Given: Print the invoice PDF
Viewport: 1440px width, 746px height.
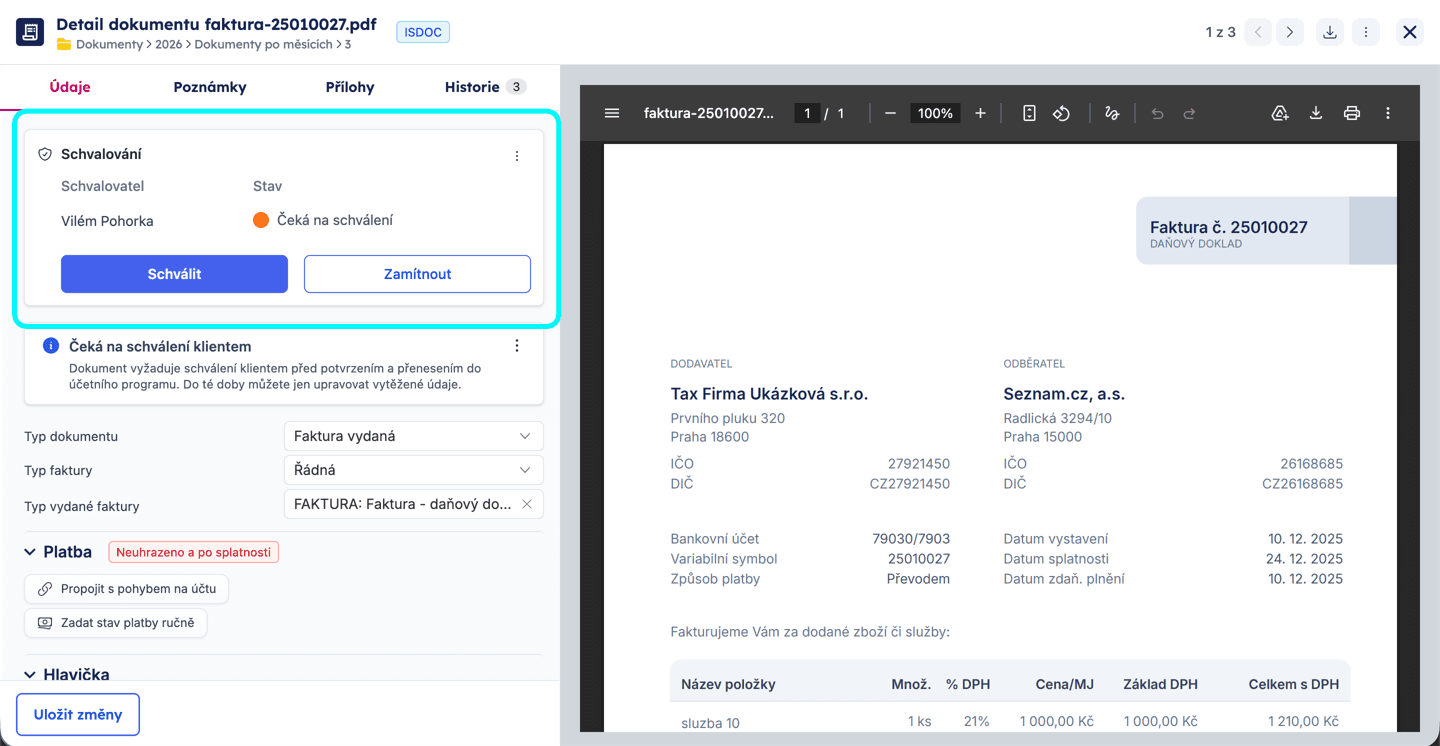Looking at the screenshot, I should click(1351, 113).
